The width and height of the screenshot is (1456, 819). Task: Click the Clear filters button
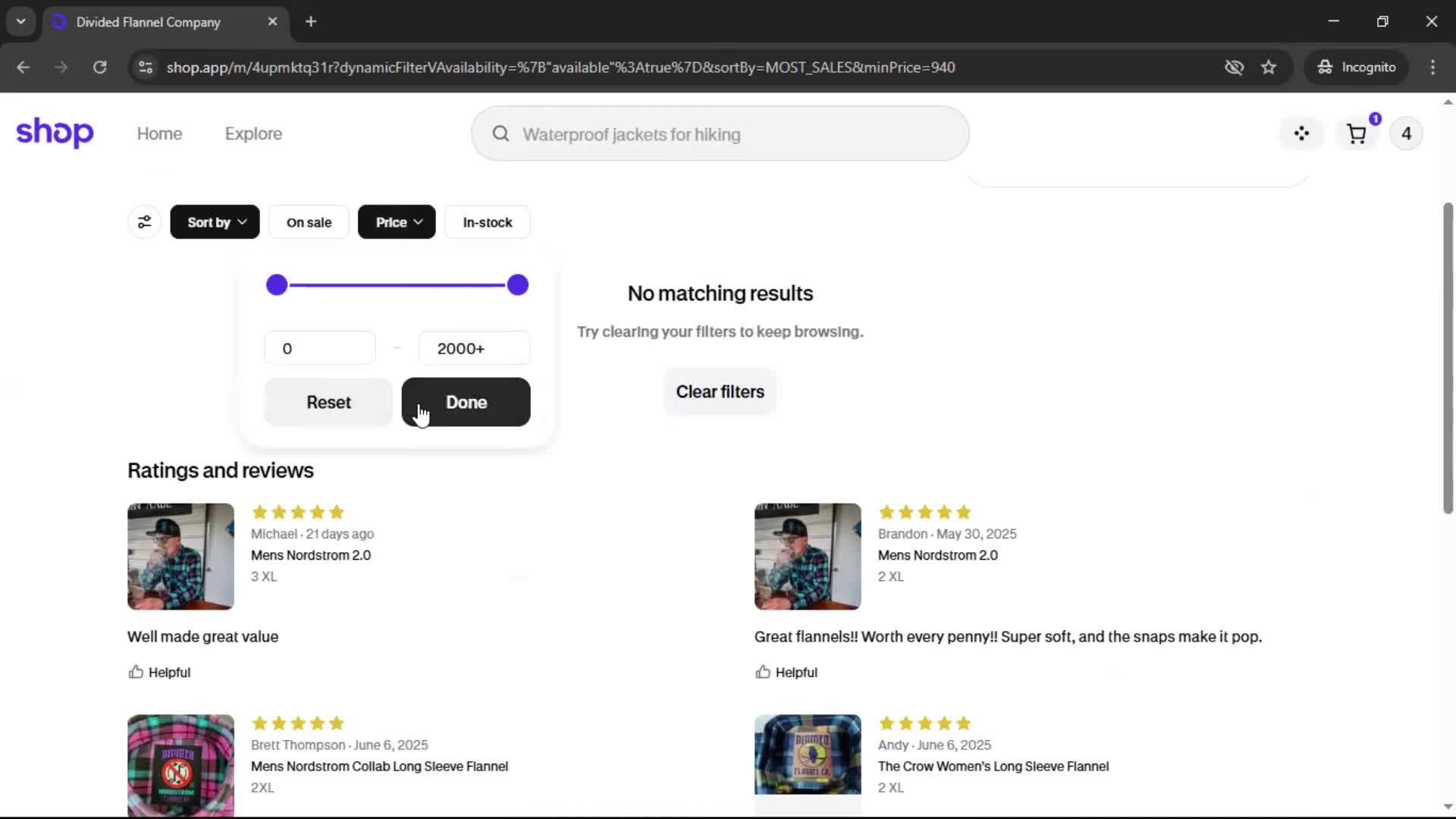pos(720,392)
